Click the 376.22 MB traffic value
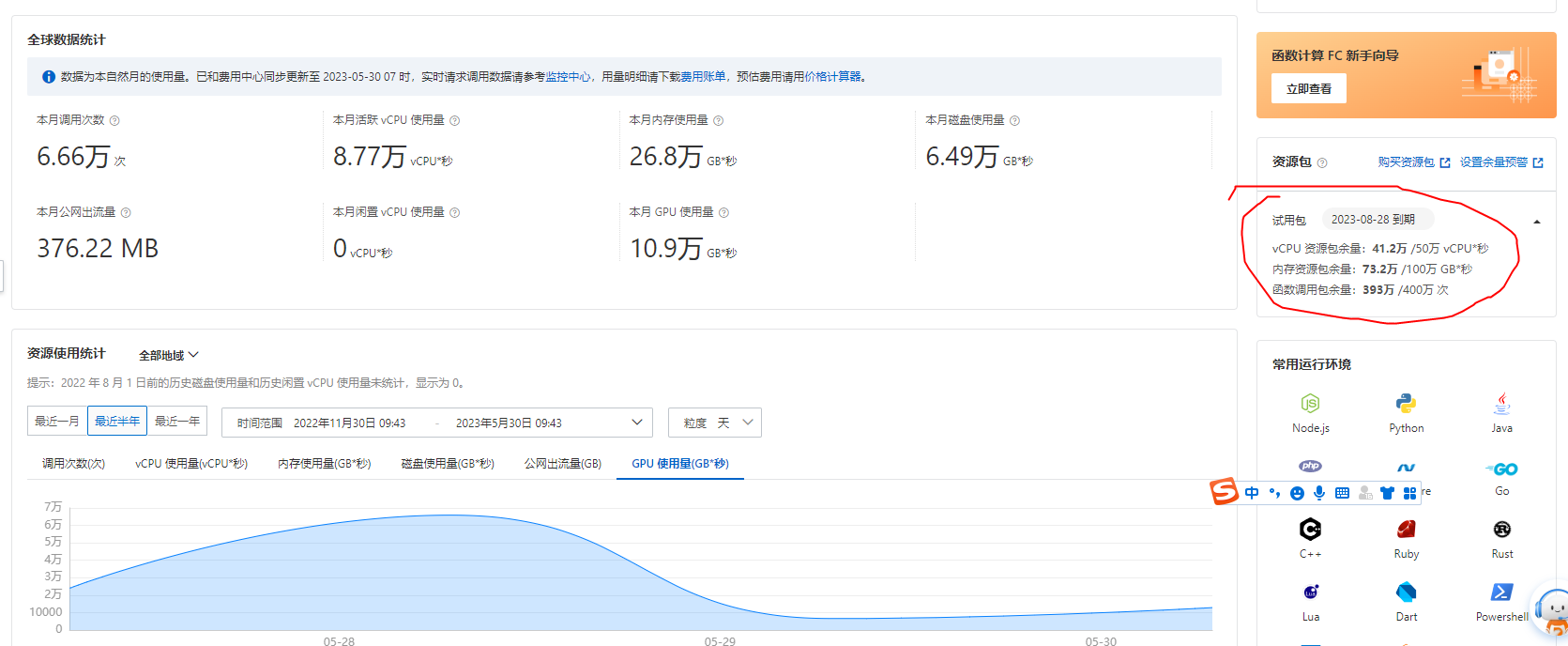The width and height of the screenshot is (1568, 646). click(x=98, y=249)
